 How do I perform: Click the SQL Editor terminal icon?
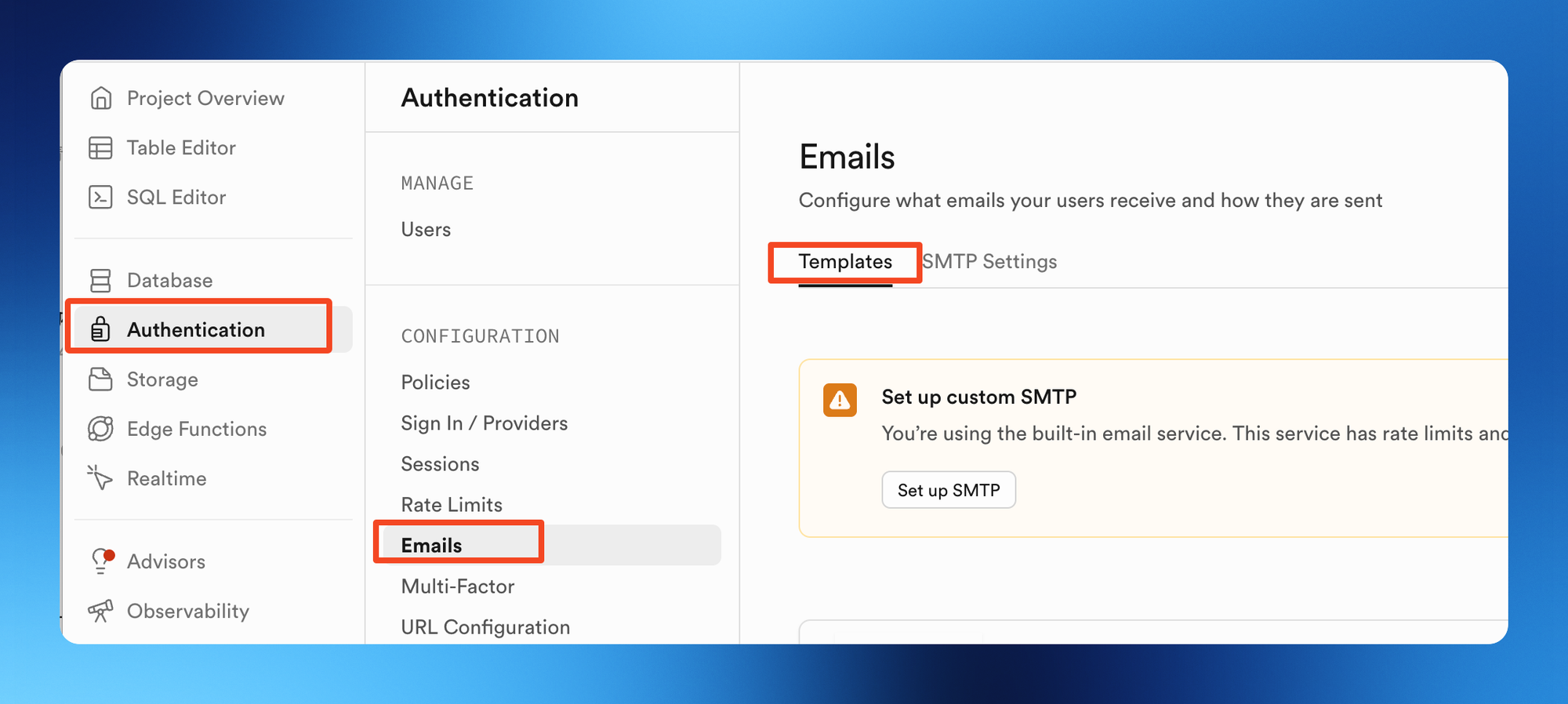(x=101, y=197)
